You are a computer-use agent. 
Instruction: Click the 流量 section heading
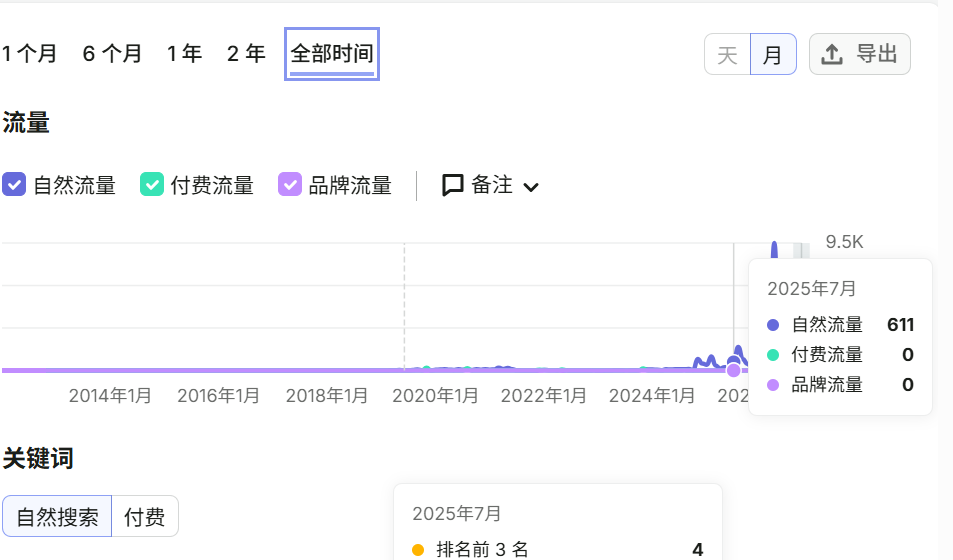(x=26, y=123)
